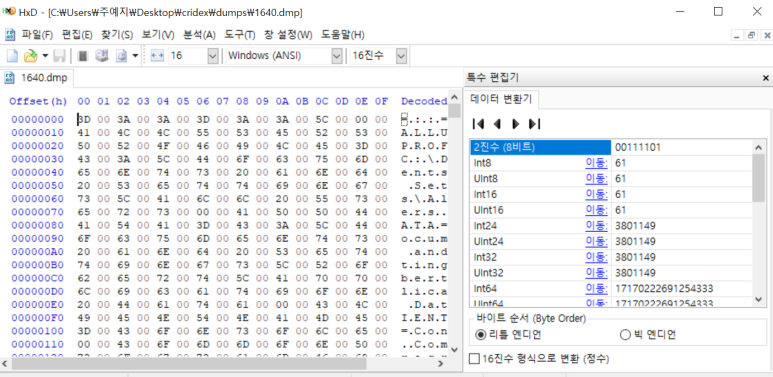This screenshot has height=377, width=773.
Task: Jump to first byte in data inspector
Action: [478, 124]
